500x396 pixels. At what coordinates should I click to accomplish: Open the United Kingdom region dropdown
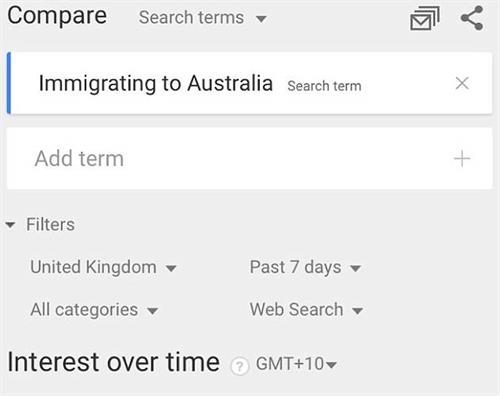pos(103,267)
